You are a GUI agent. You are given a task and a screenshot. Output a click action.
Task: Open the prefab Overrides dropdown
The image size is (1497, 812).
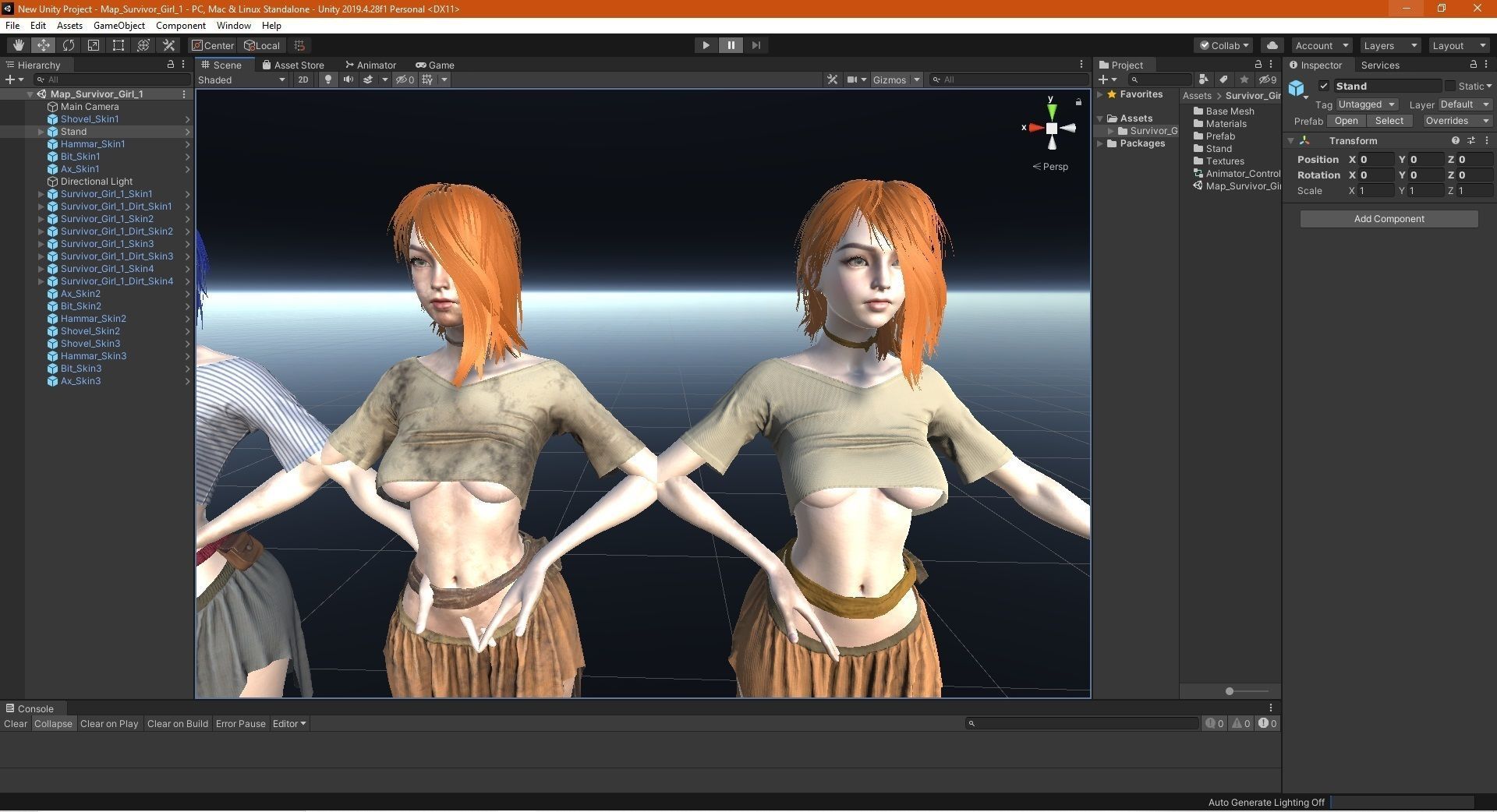1457,121
